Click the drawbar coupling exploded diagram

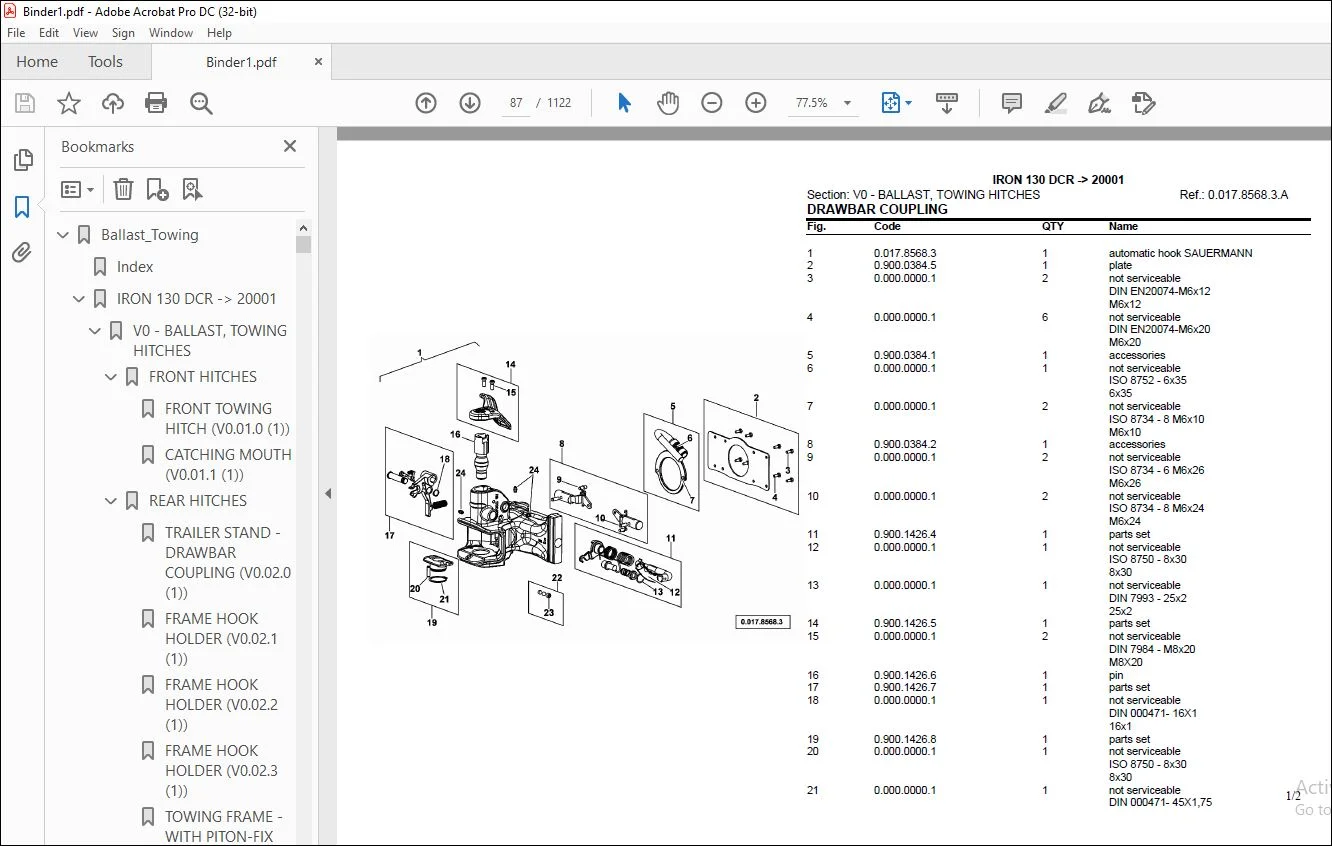585,486
